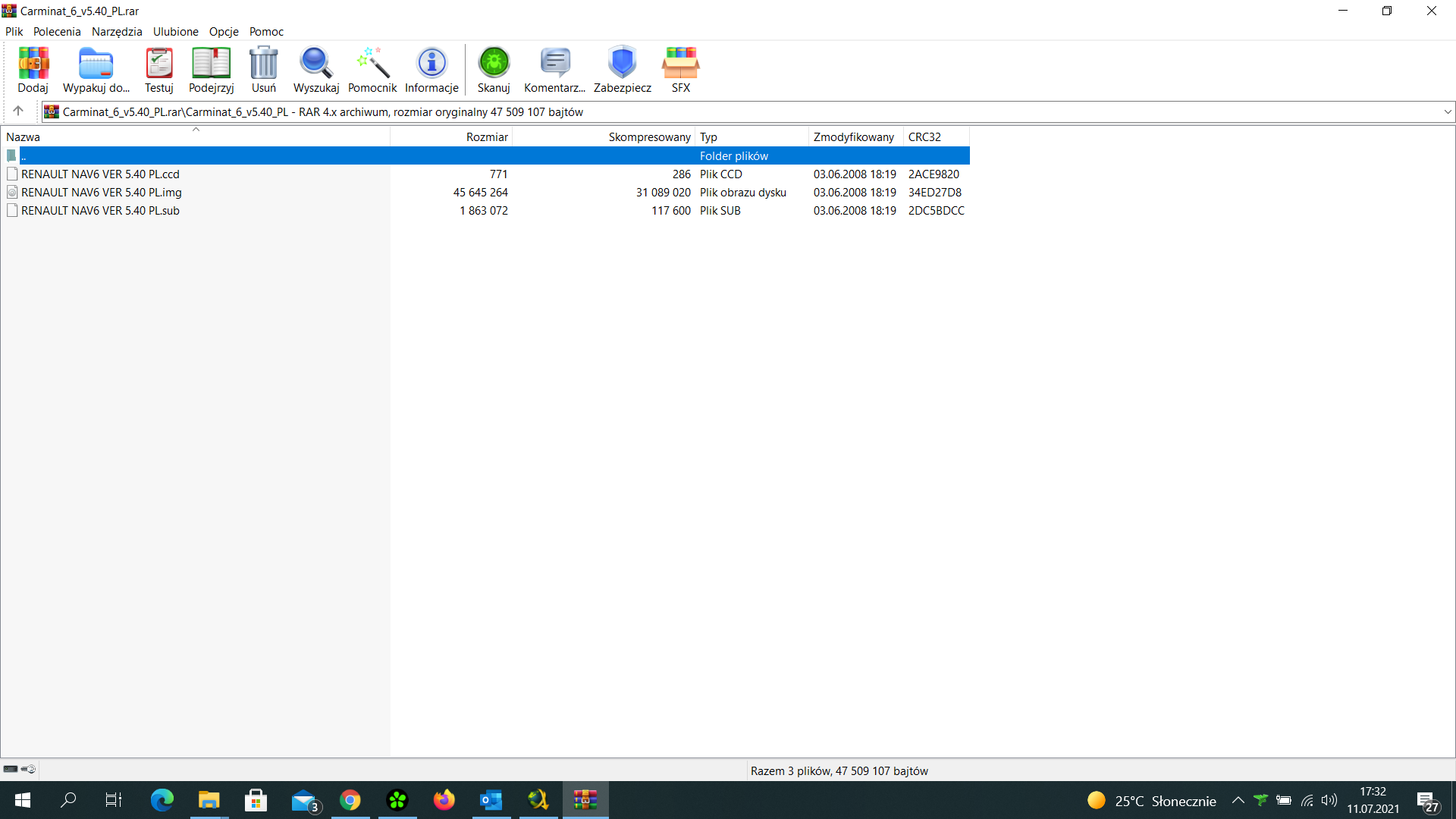Click the CRC32 value 2DC5BDCC

tap(937, 211)
